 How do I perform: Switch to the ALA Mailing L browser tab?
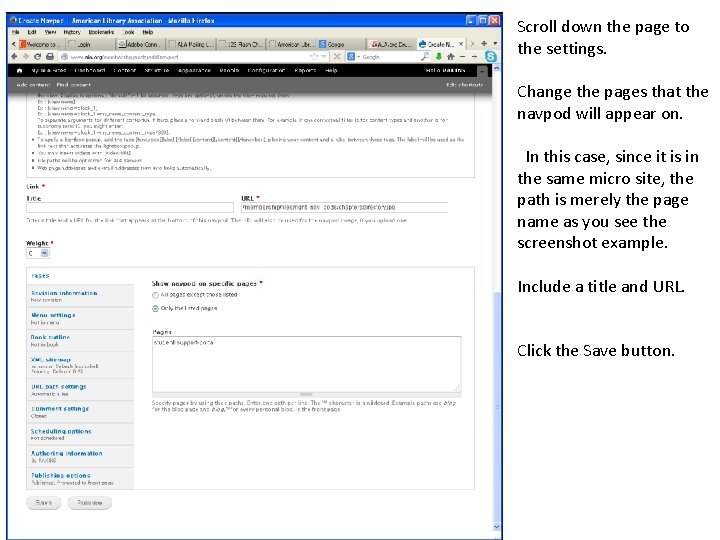(x=190, y=45)
